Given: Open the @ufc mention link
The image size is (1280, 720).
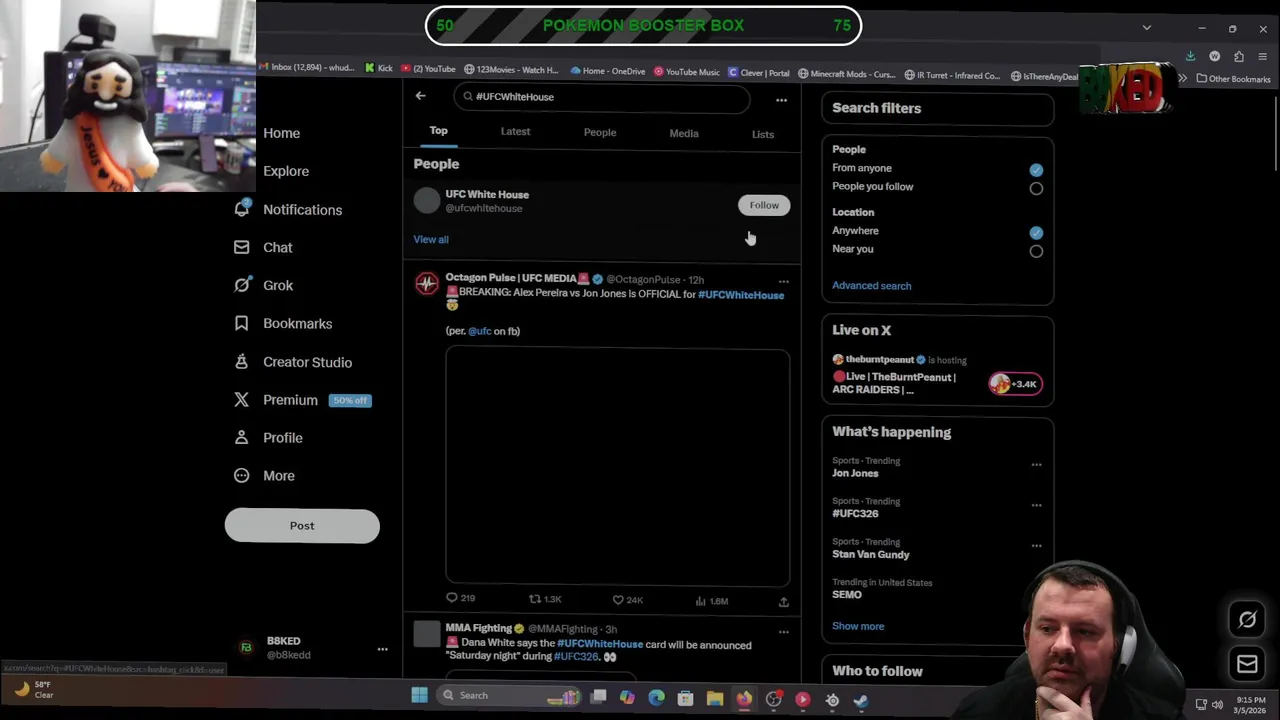Looking at the screenshot, I should 479,331.
